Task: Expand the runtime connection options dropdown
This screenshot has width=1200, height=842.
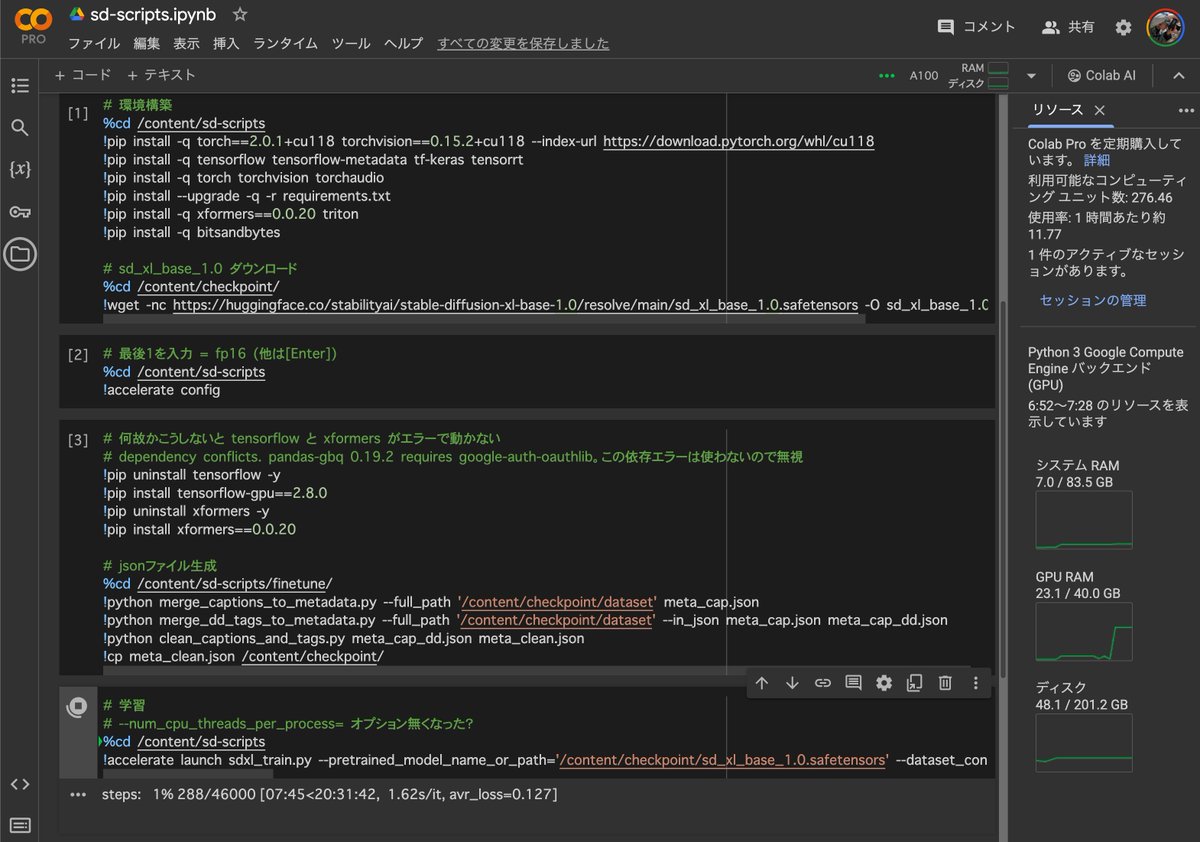Action: (x=1031, y=76)
